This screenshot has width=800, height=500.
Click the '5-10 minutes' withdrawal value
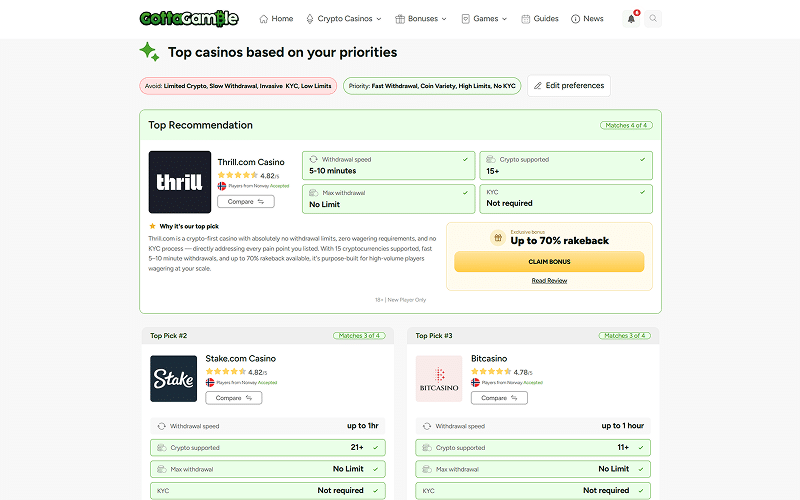point(333,171)
